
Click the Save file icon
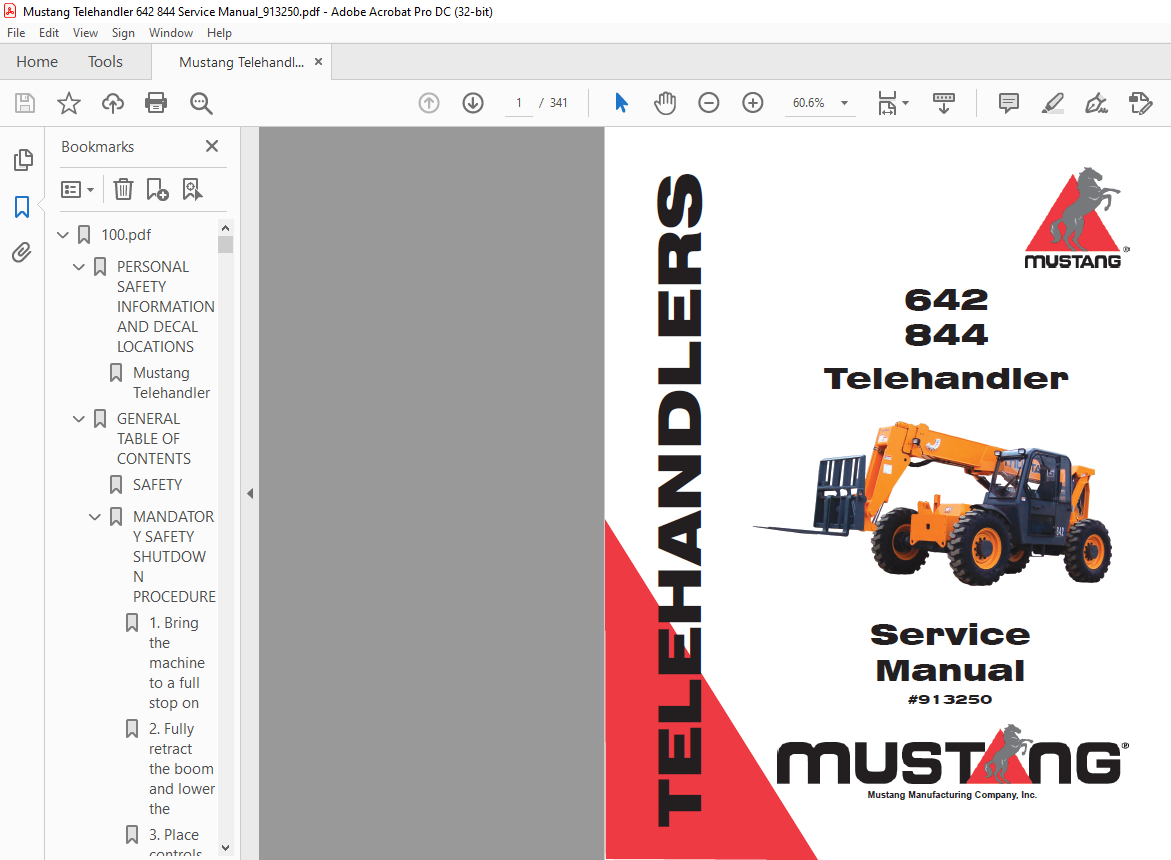25,103
